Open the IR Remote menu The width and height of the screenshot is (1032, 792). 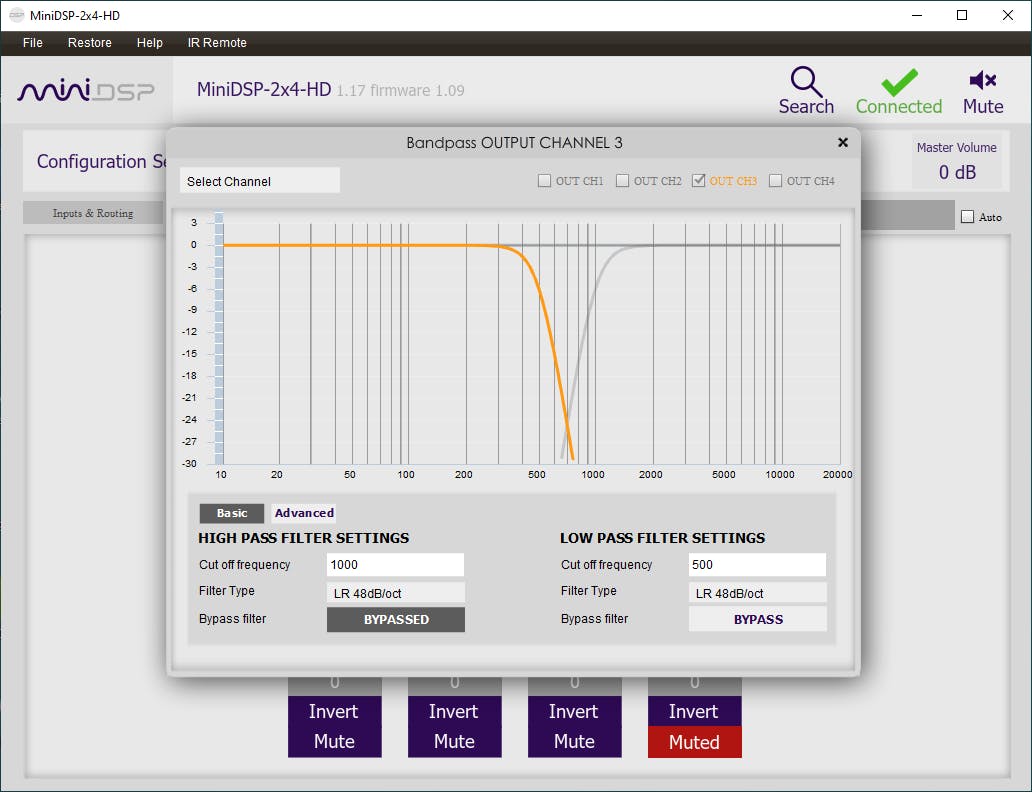pos(217,43)
